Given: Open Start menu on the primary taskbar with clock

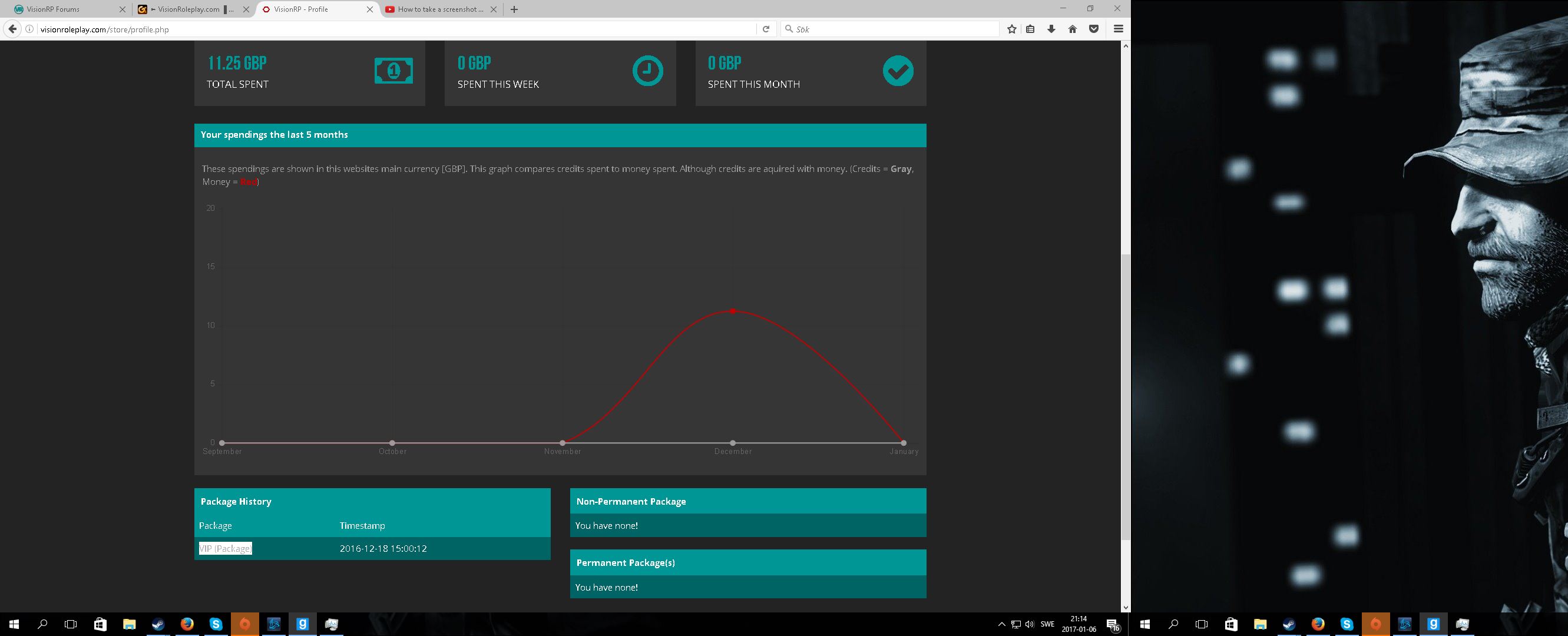Looking at the screenshot, I should point(14,624).
